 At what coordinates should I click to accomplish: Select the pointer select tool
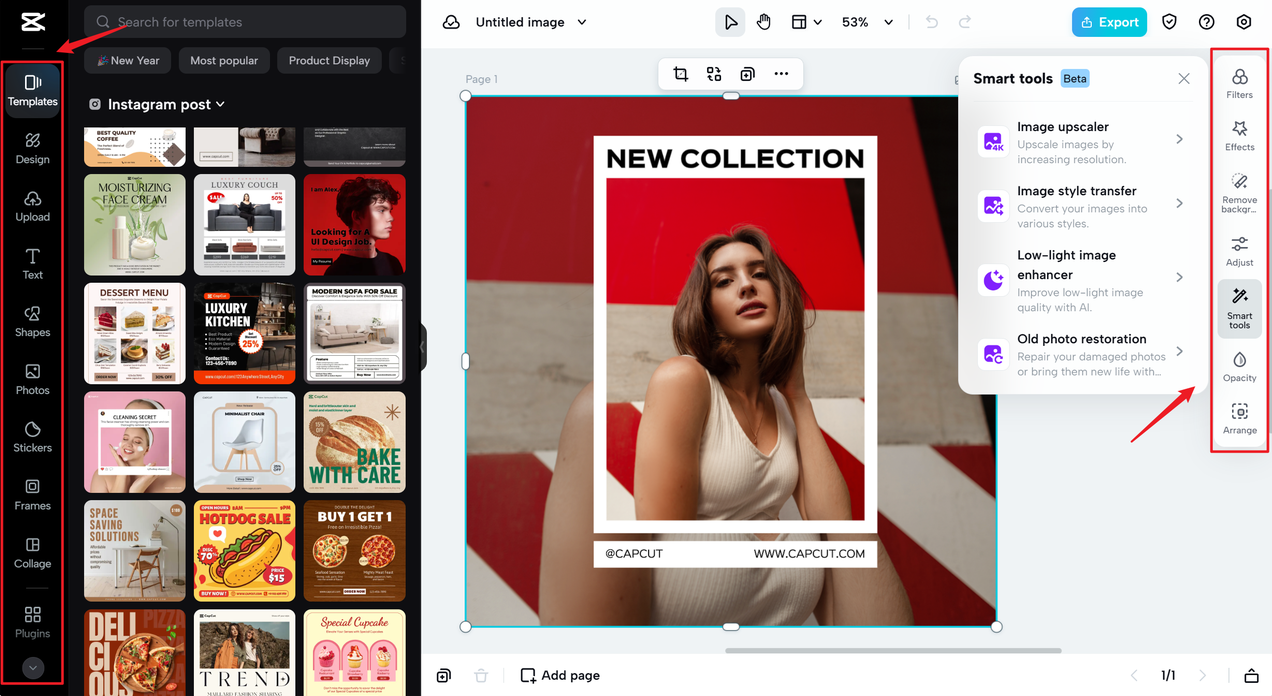[730, 22]
